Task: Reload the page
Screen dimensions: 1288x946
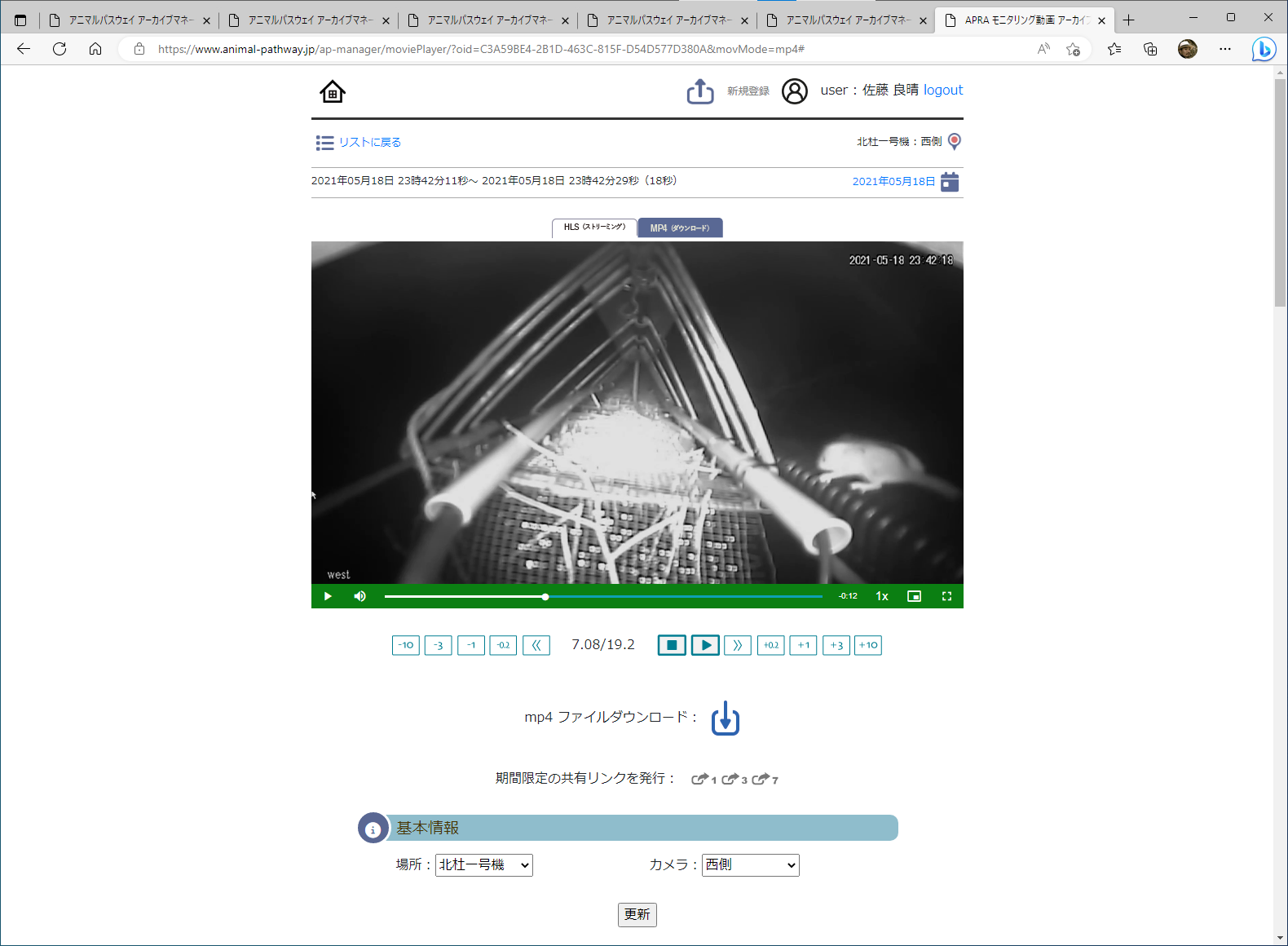Action: [60, 49]
